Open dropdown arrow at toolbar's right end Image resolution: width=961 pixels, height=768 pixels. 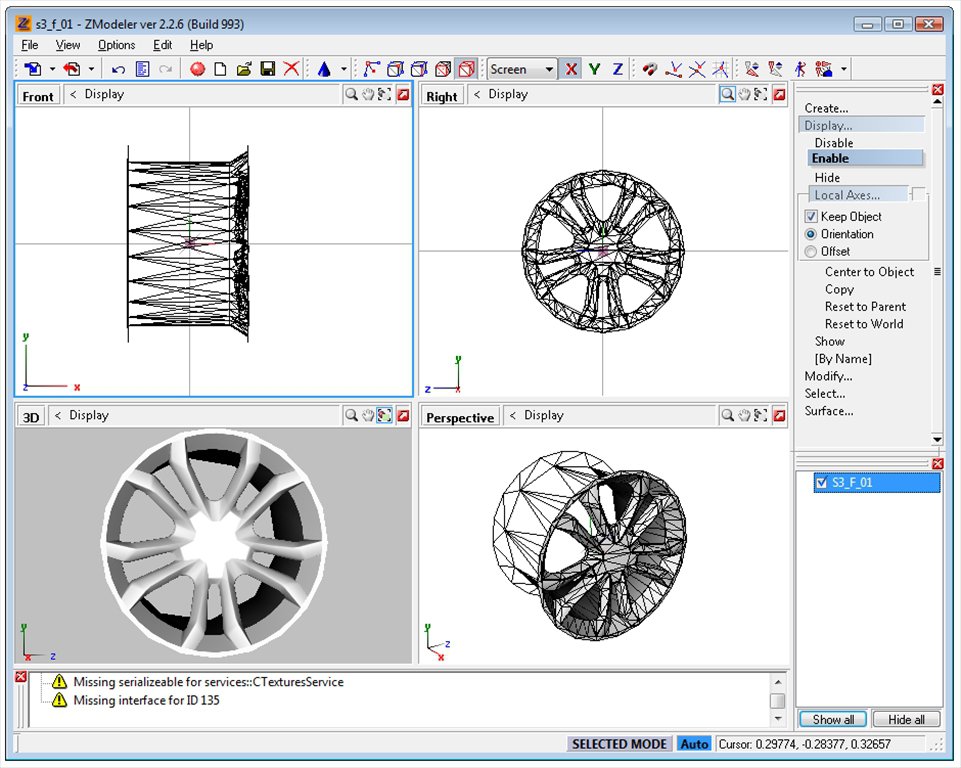844,69
